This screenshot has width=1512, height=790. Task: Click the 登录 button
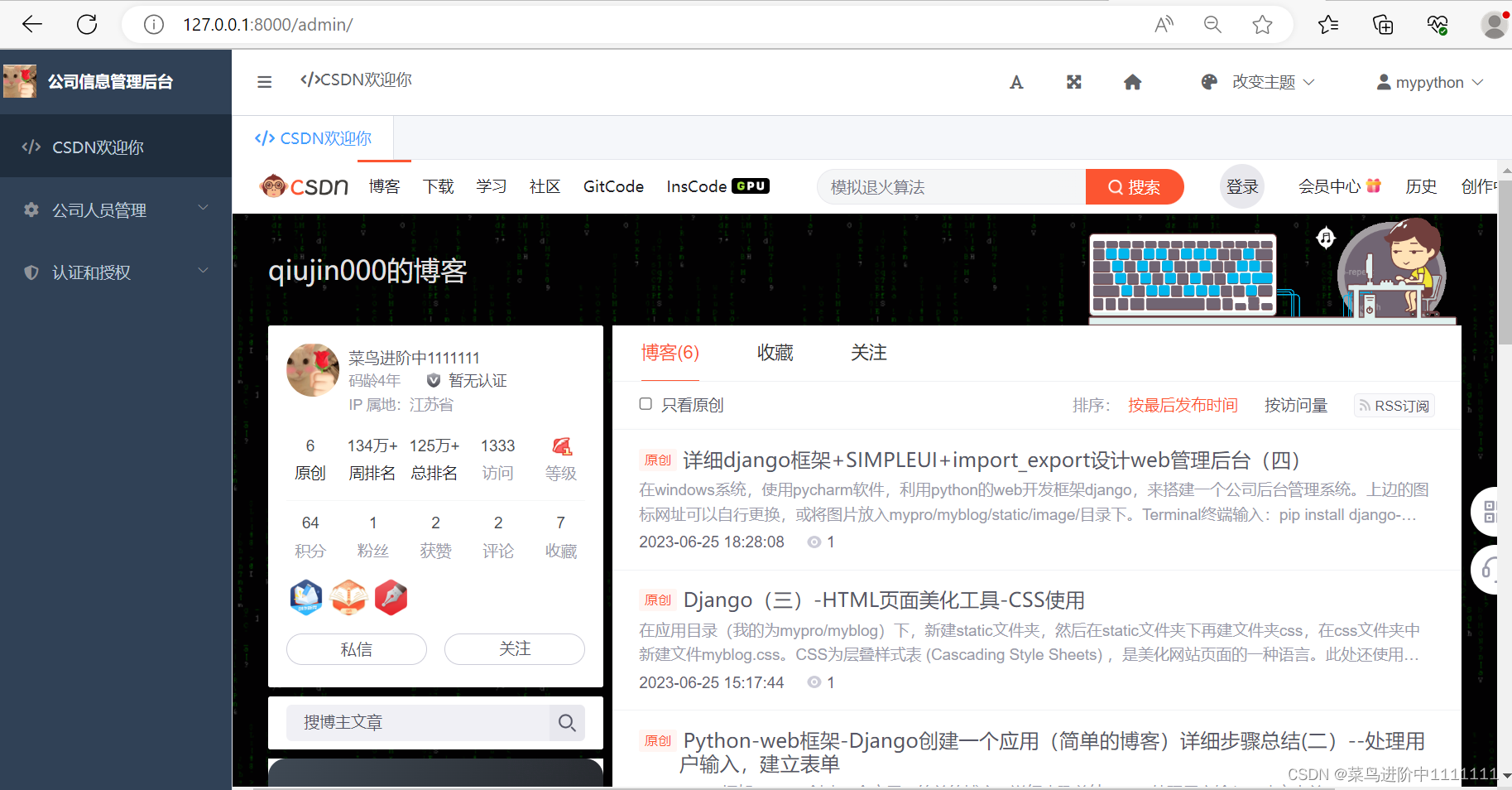click(x=1242, y=185)
